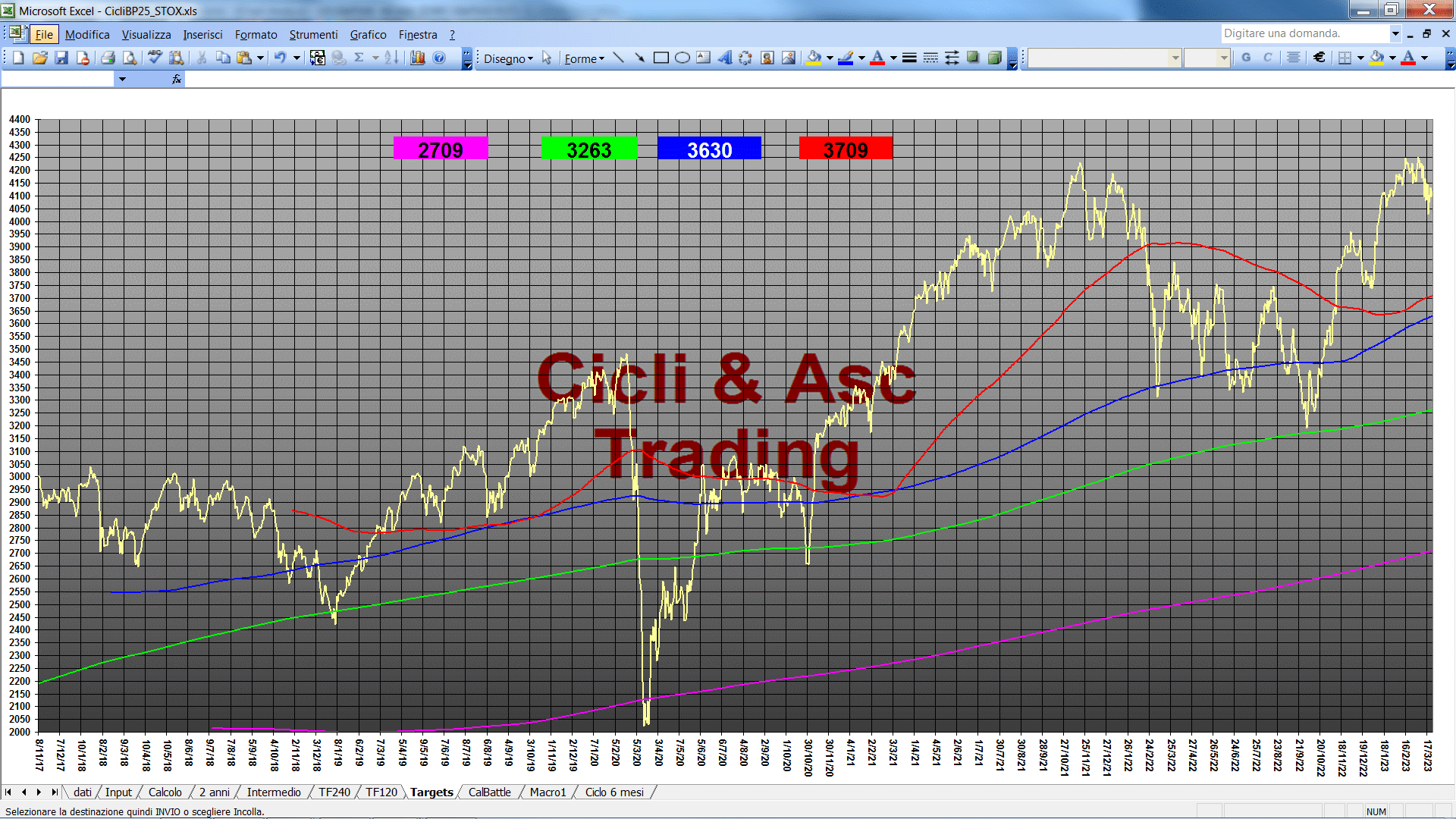
Task: Print the sheet using printer icon
Action: (x=108, y=58)
